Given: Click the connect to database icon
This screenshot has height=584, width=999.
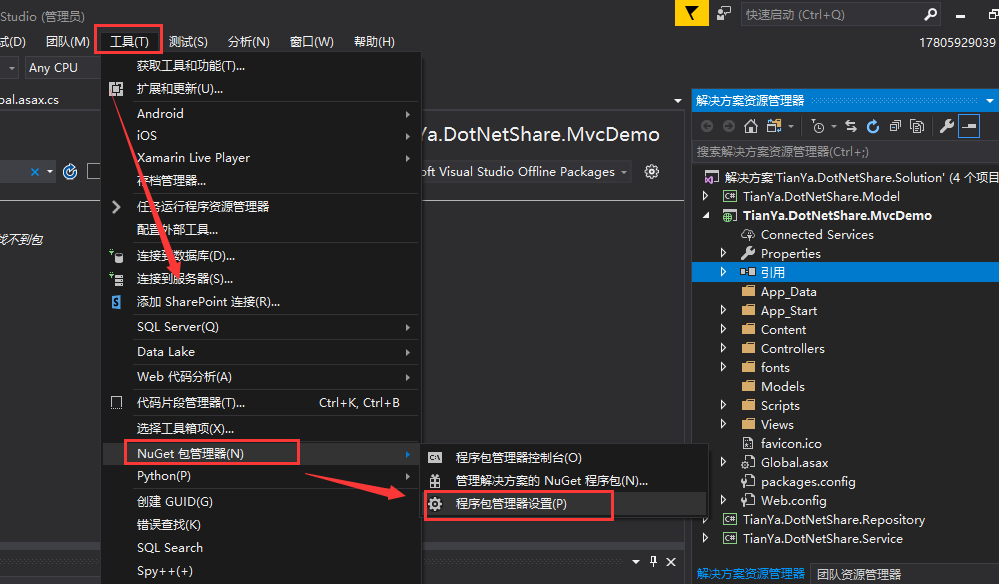Looking at the screenshot, I should 116,256.
